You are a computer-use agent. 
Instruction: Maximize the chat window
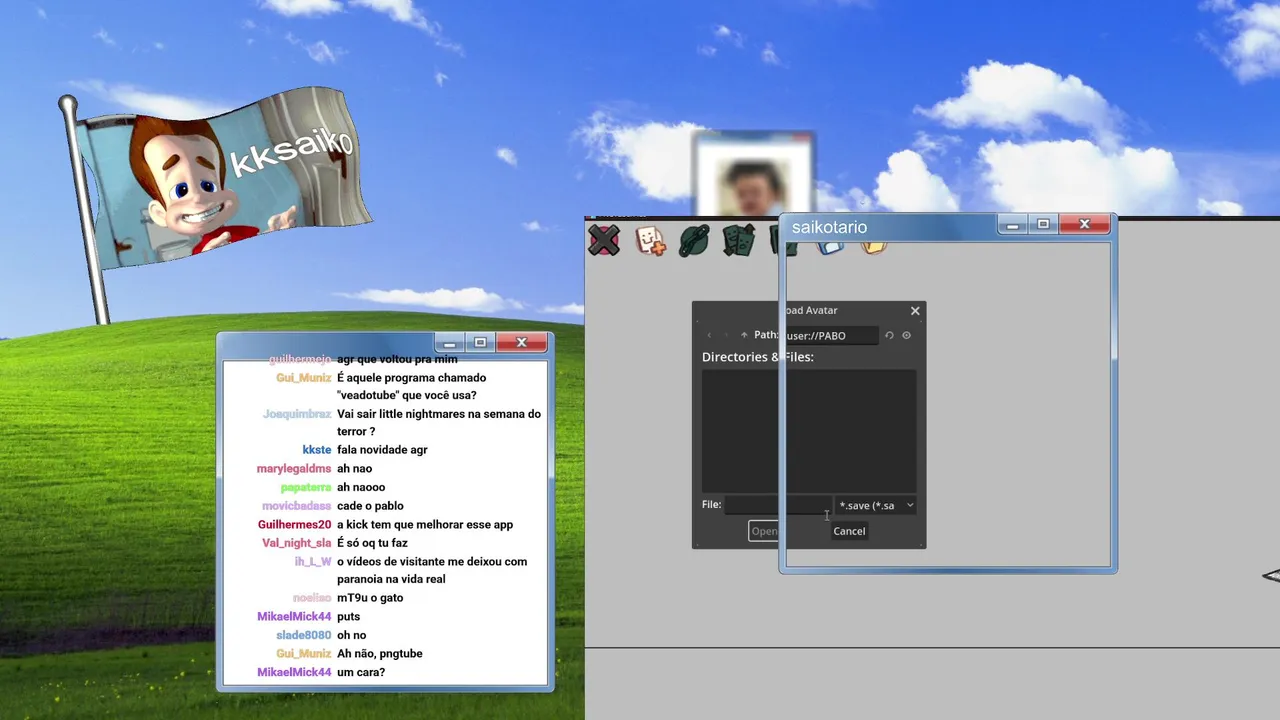pyautogui.click(x=480, y=343)
